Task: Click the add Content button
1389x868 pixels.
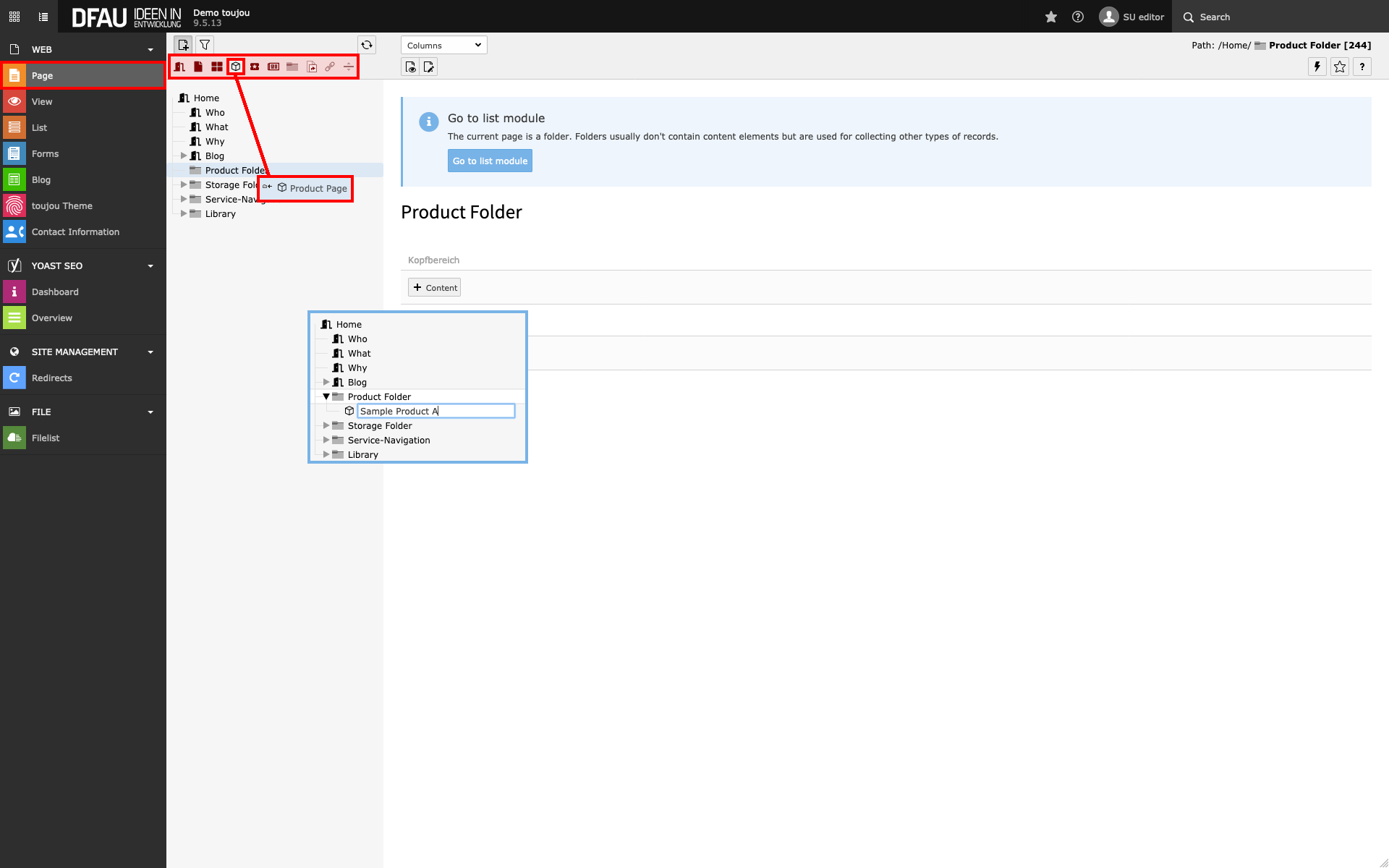Action: pos(435,288)
